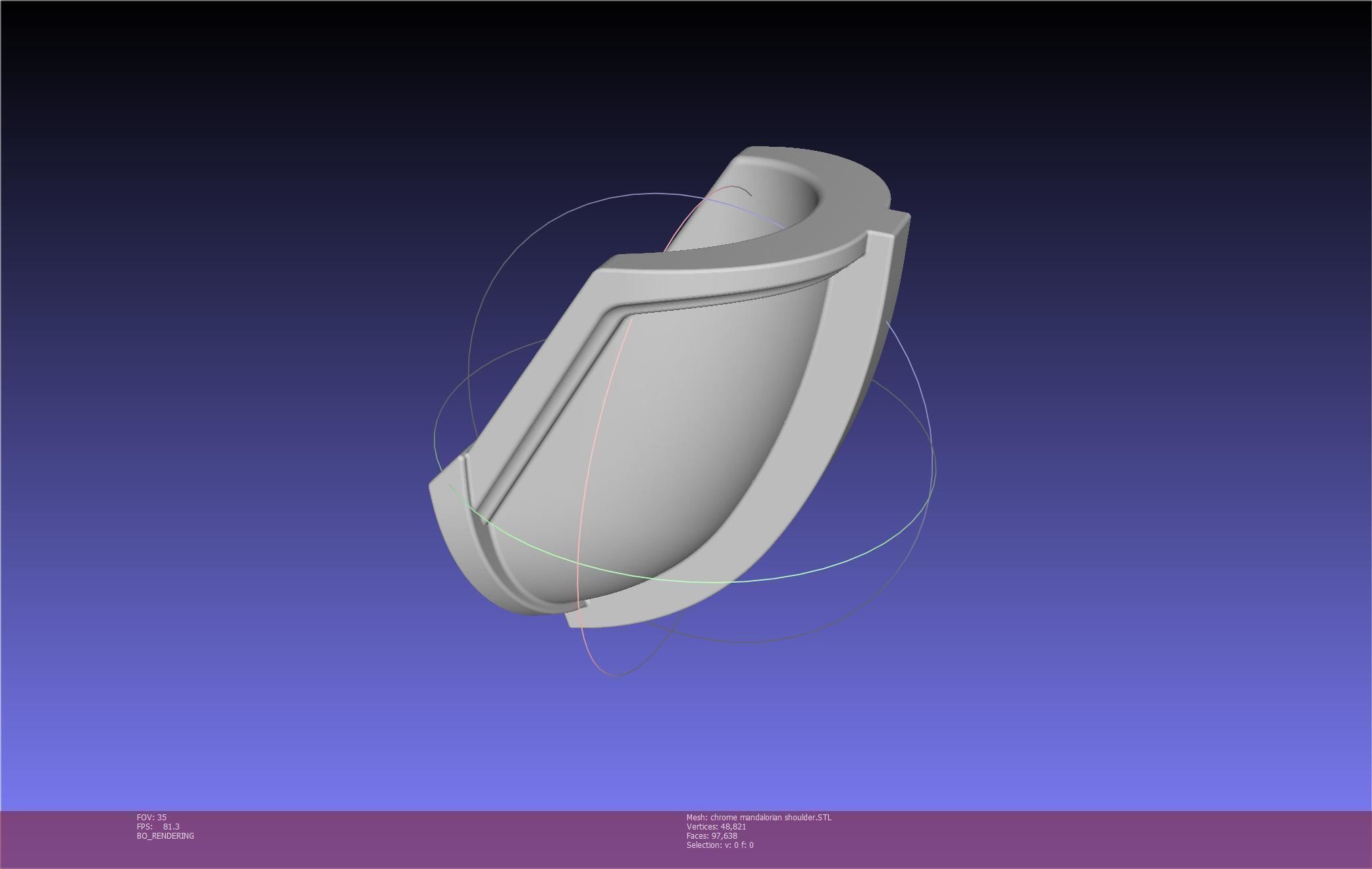1372x869 pixels.
Task: Select the 'FOV: 35' readout text
Action: coord(151,817)
